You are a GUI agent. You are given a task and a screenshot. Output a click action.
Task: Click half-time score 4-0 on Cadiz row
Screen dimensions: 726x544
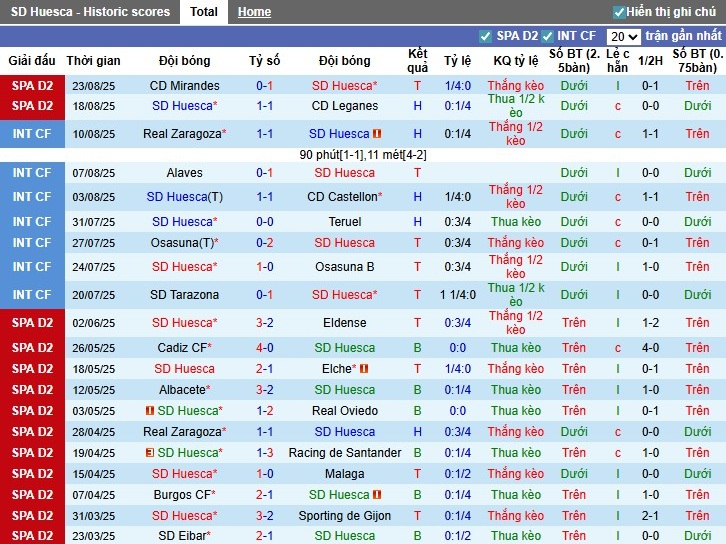pyautogui.click(x=650, y=348)
